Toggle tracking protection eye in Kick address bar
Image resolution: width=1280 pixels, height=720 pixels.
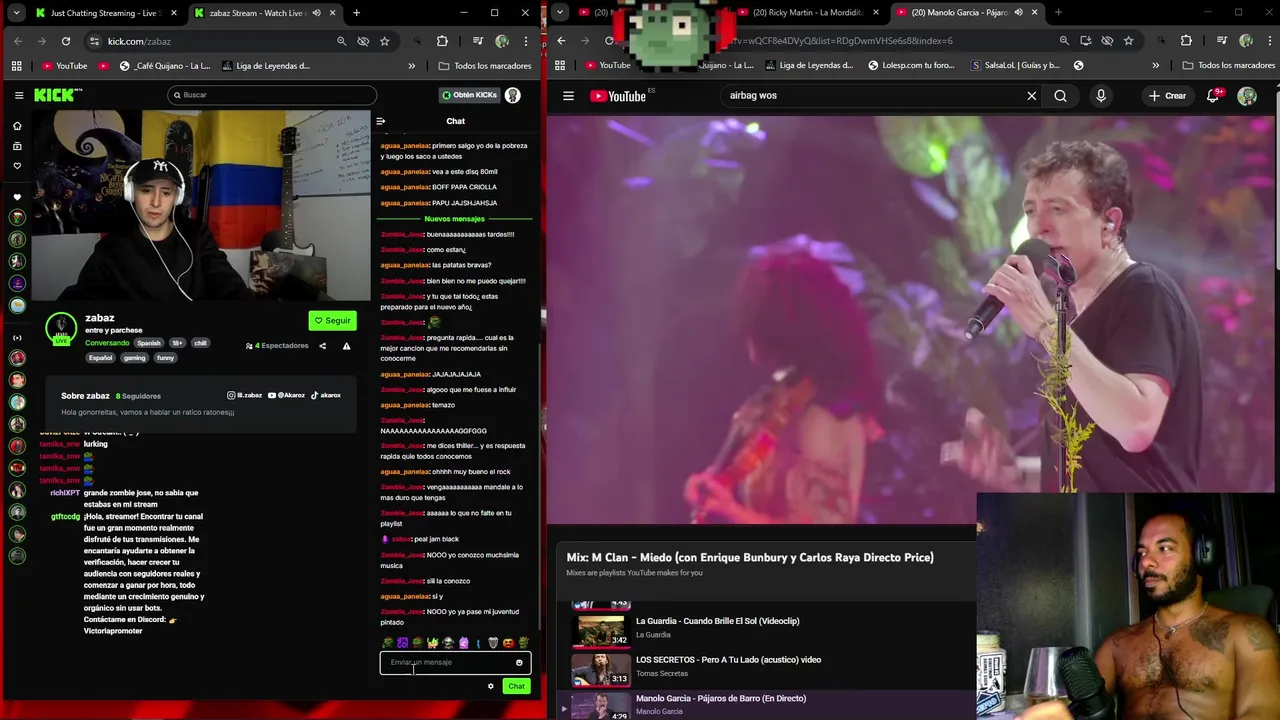(x=363, y=41)
